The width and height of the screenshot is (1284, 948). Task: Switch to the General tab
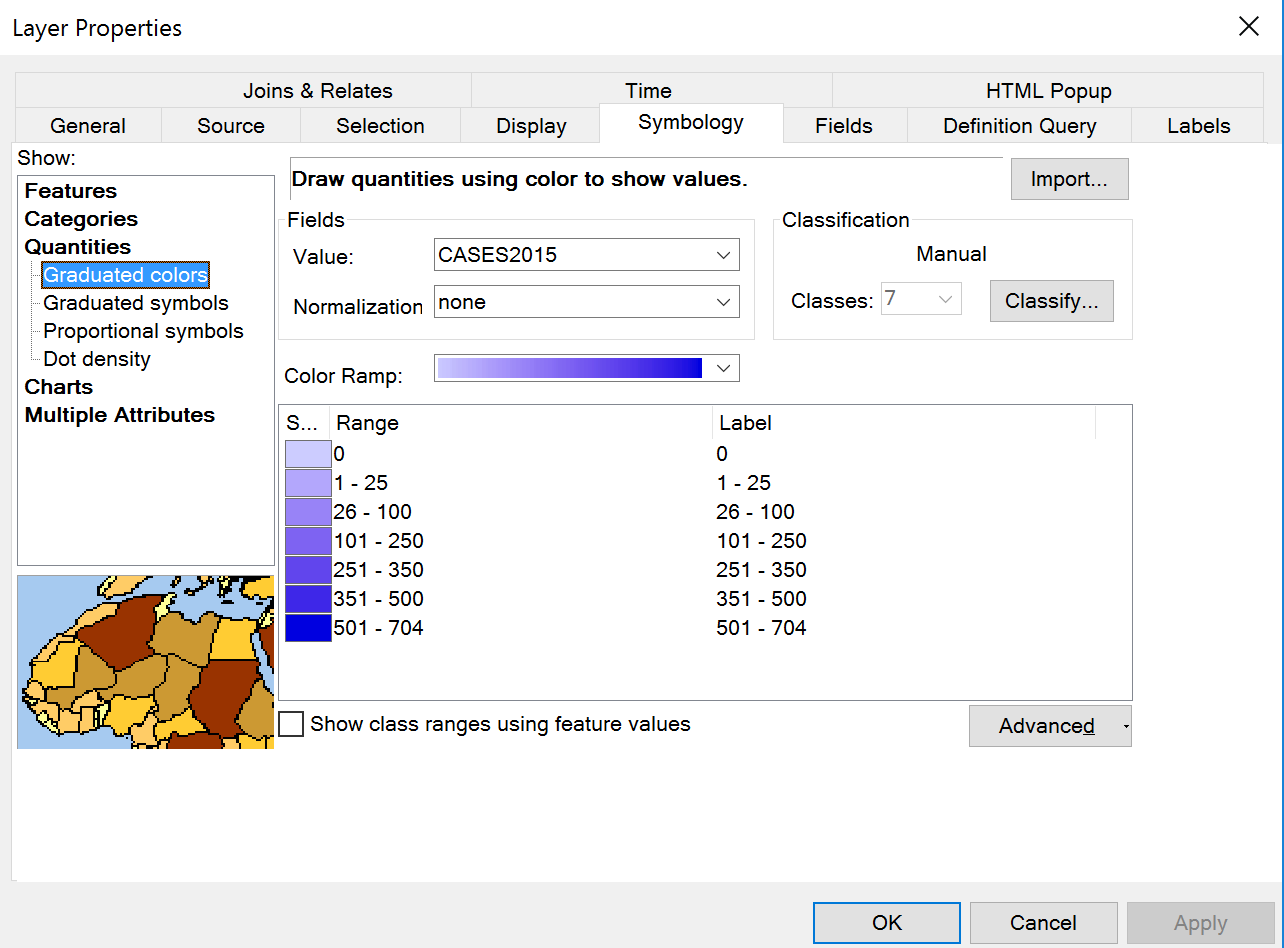tap(88, 126)
